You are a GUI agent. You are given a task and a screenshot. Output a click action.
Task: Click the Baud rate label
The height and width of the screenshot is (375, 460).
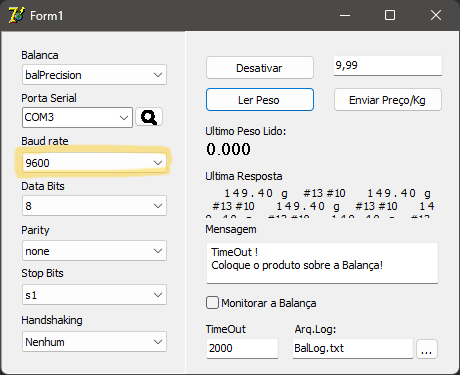point(45,141)
